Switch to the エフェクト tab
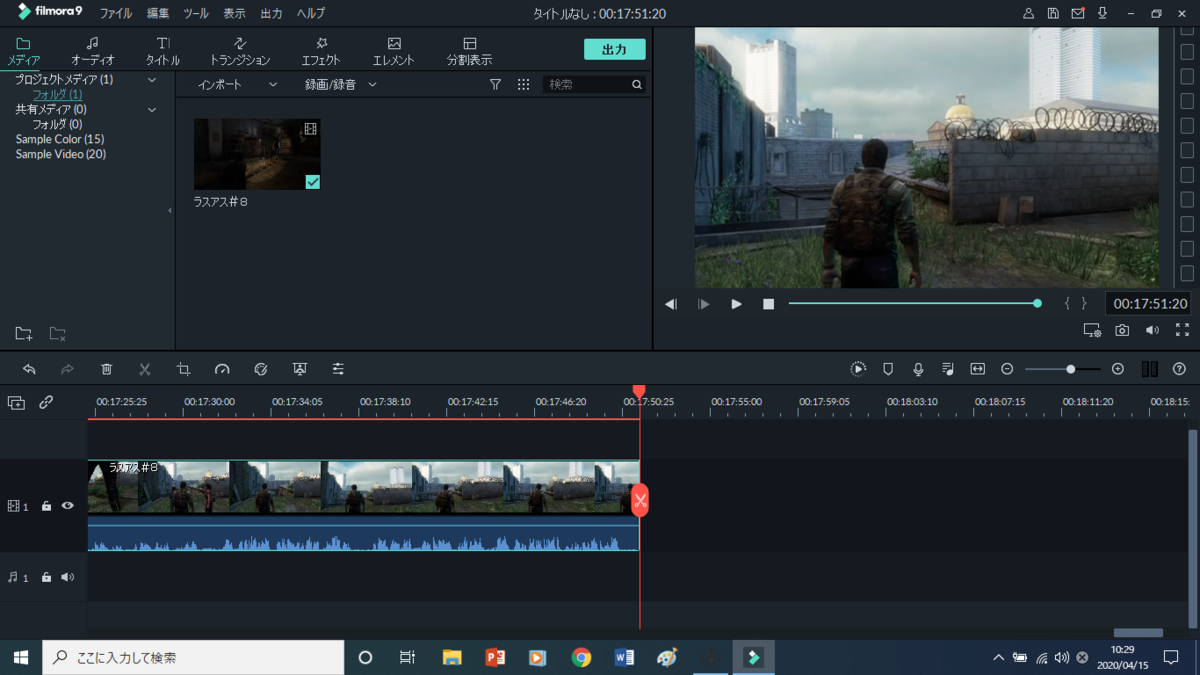 tap(321, 51)
